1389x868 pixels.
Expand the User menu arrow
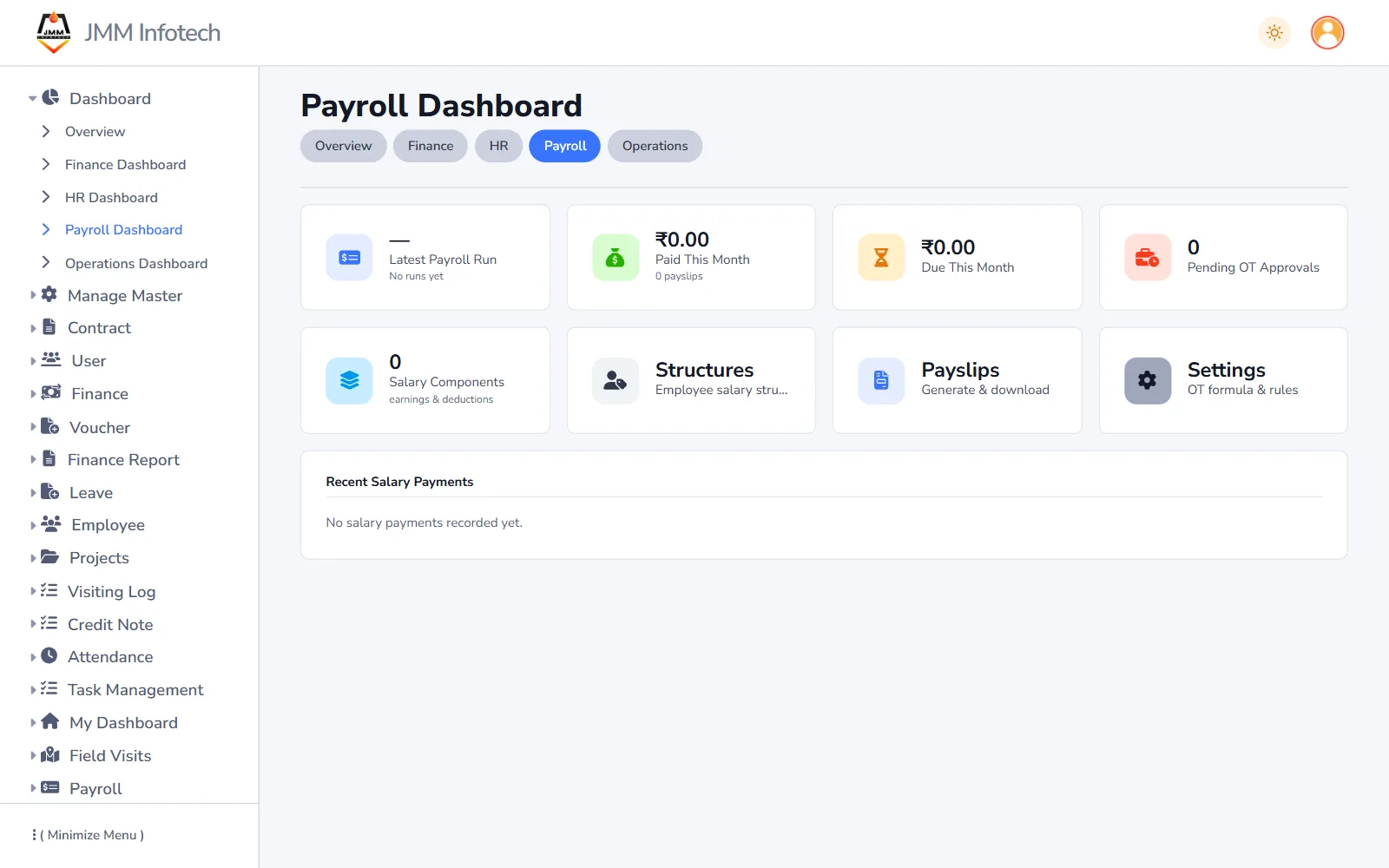click(x=33, y=360)
